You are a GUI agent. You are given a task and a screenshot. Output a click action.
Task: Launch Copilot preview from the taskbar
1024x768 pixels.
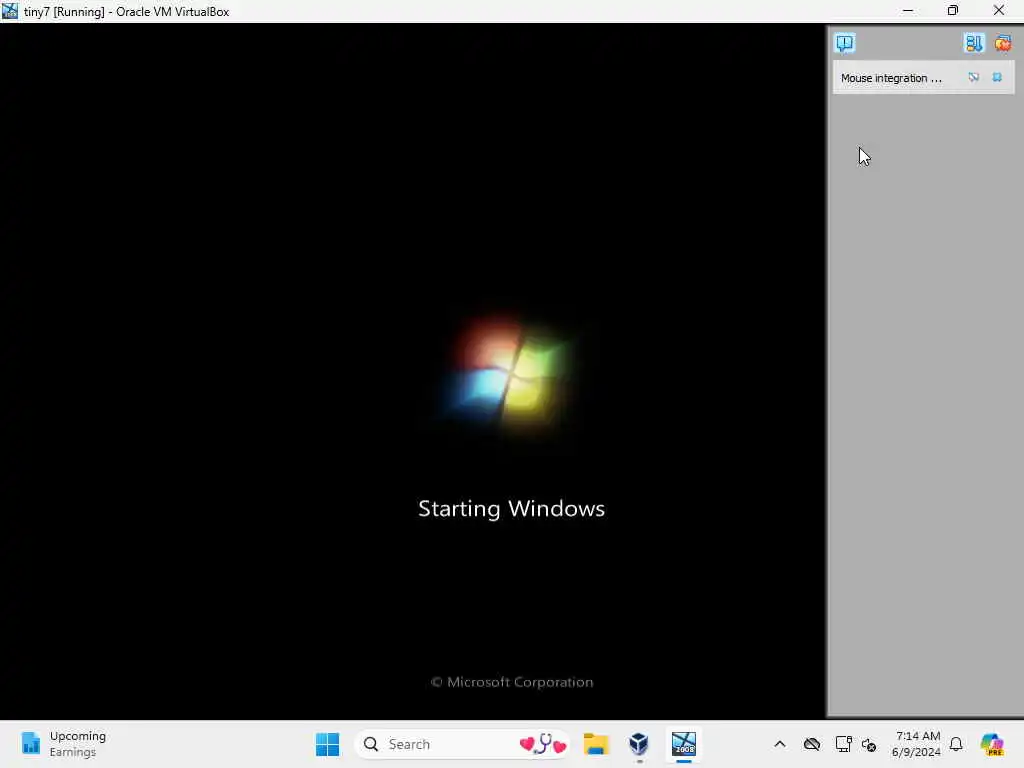point(992,744)
